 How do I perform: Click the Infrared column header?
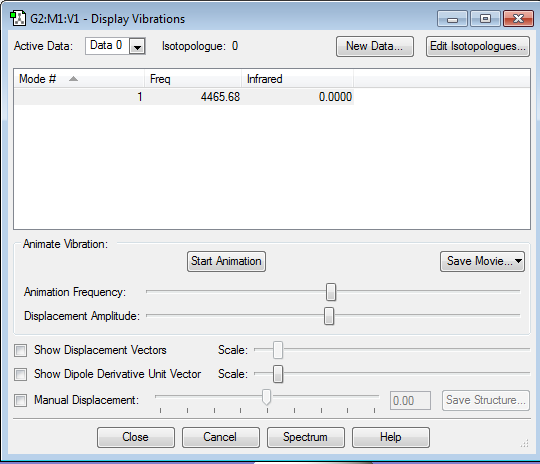(298, 79)
